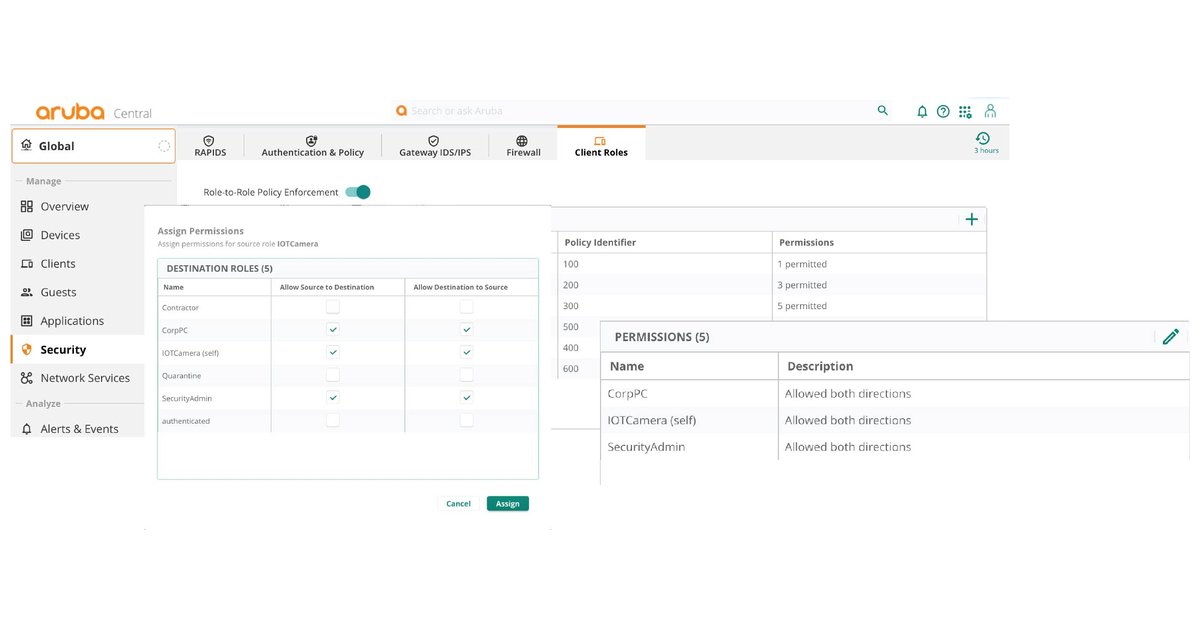This screenshot has width=1200, height=627.
Task: Open Network Services in the sidebar
Action: (x=85, y=378)
